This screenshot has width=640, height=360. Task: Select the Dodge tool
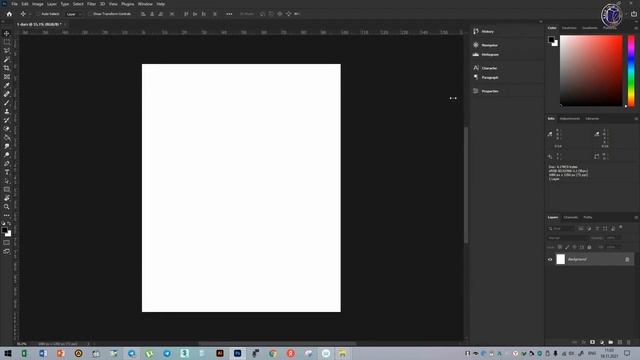(x=7, y=155)
